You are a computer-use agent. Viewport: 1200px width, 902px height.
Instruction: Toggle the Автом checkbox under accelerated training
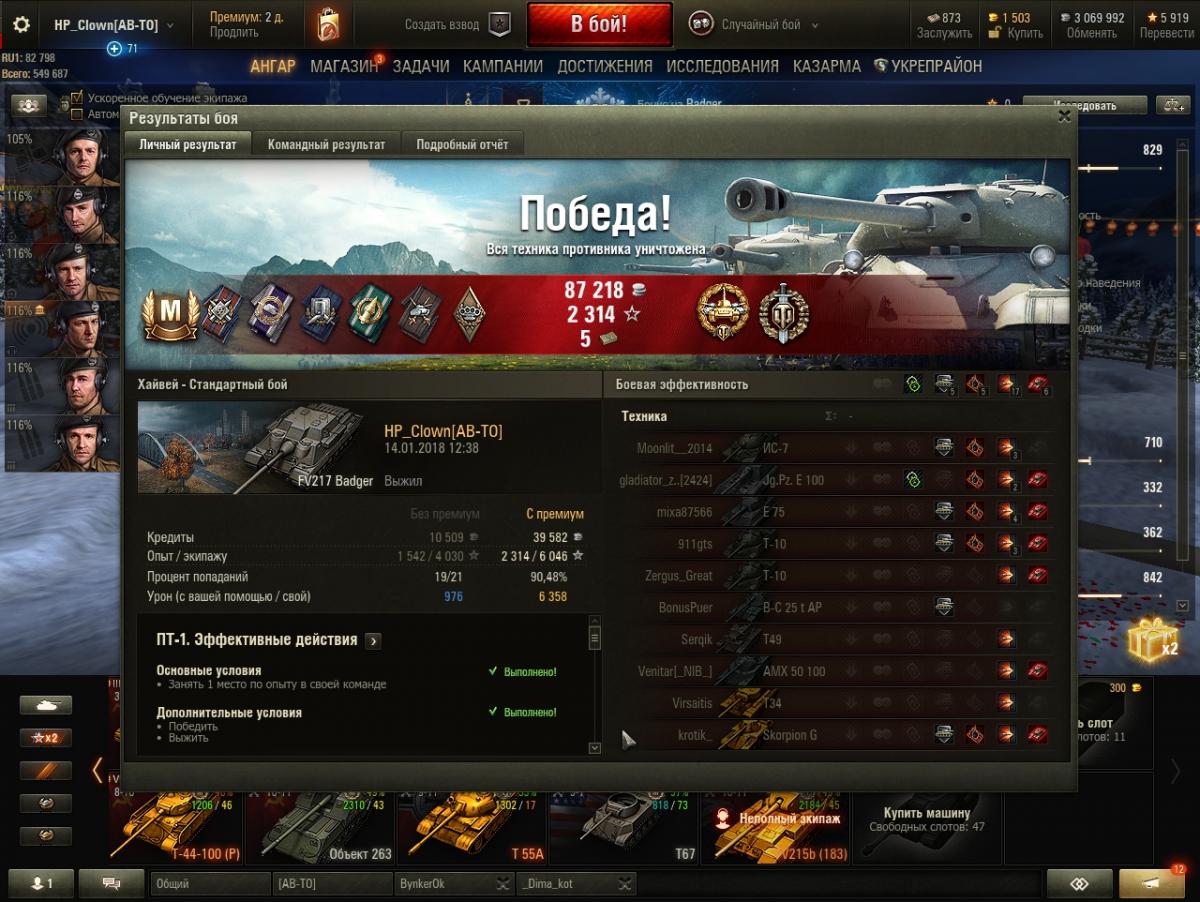click(x=78, y=114)
